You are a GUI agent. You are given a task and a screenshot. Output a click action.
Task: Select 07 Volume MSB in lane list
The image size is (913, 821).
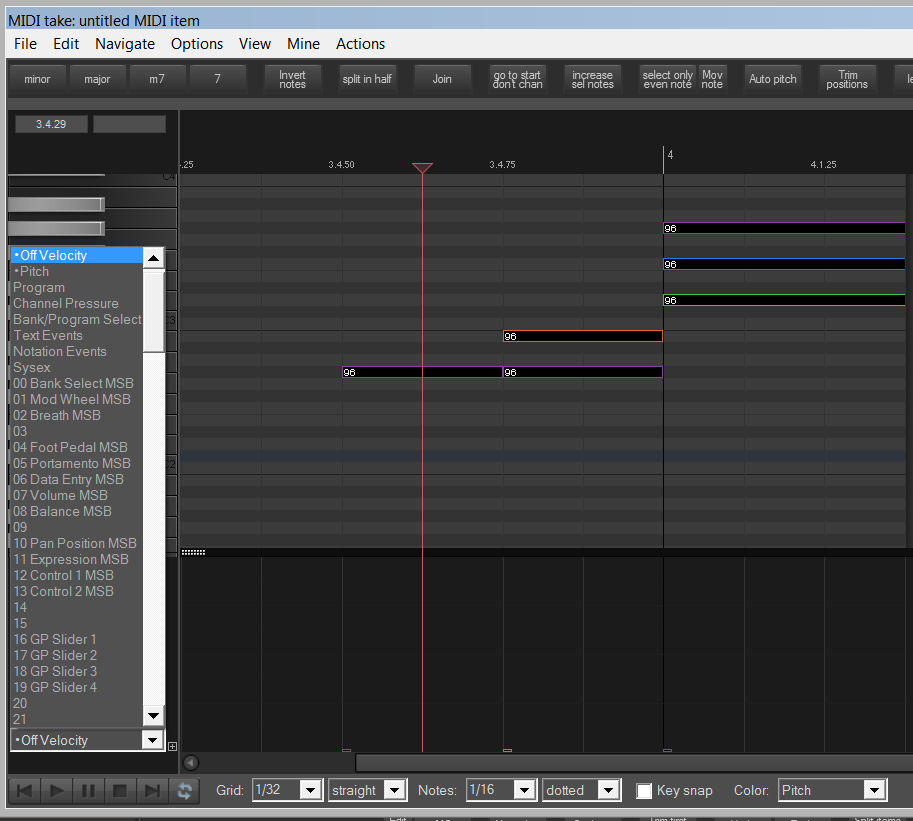62,495
